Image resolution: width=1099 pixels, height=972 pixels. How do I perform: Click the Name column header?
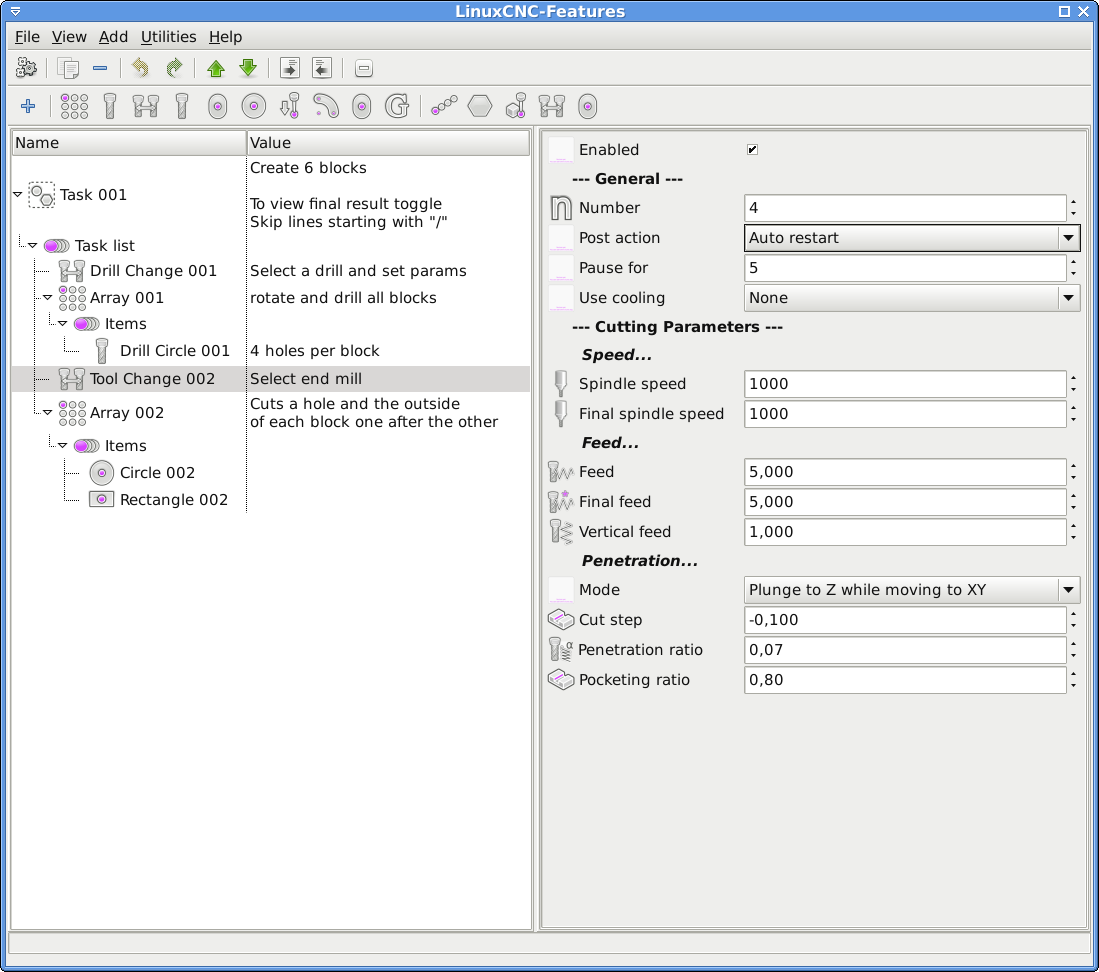tap(129, 143)
